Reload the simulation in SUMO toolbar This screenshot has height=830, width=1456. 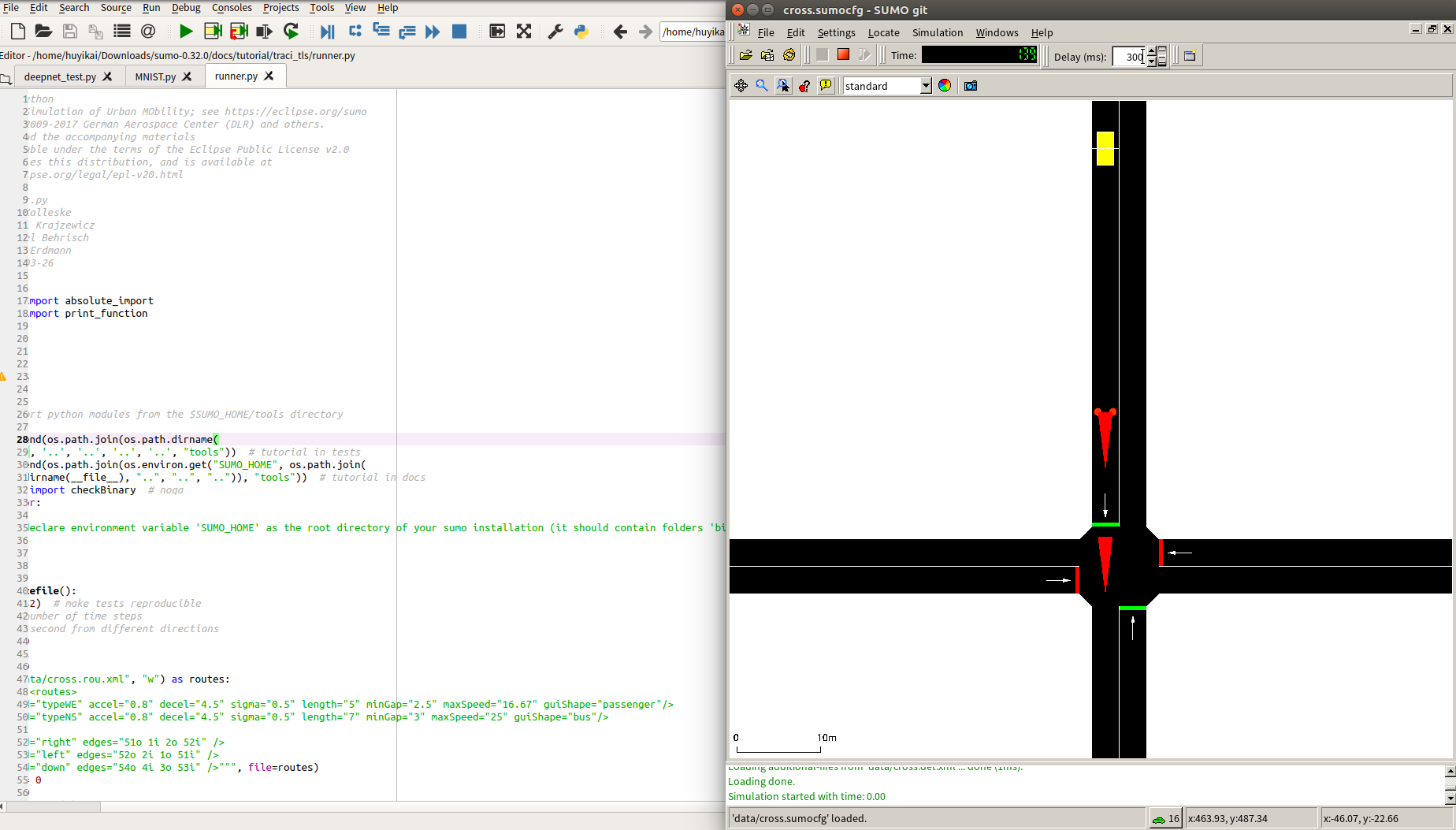tap(789, 55)
